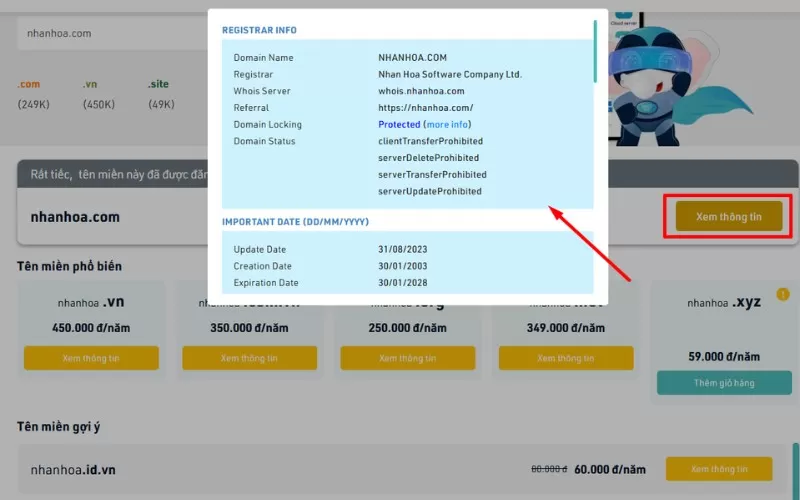Open the Protected link in Domain Locking
800x500 pixels.
(399, 125)
